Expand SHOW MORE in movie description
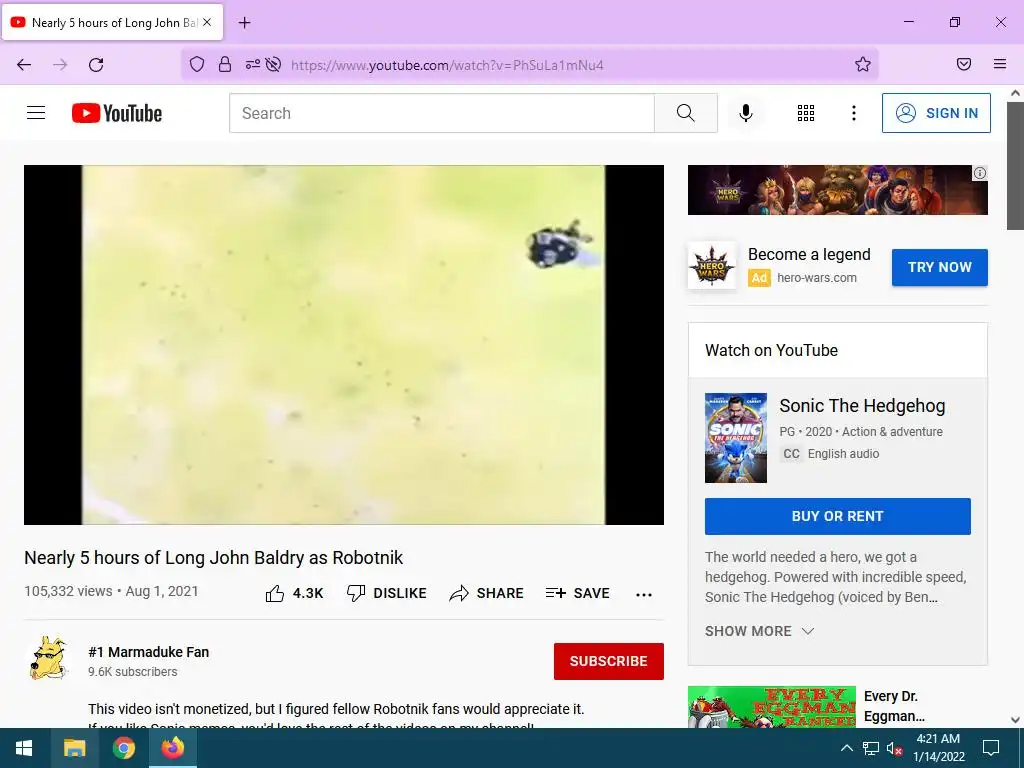 pos(760,631)
